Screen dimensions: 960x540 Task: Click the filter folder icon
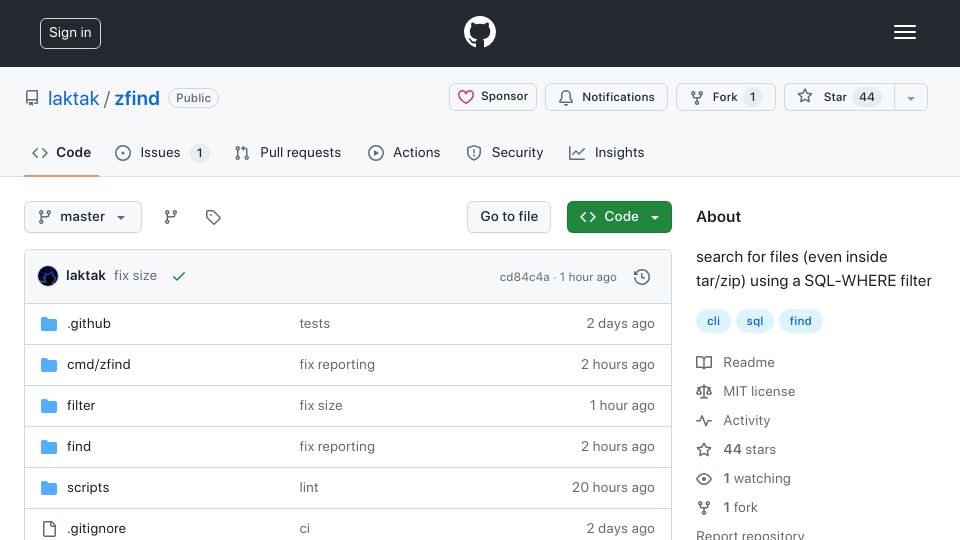(x=49, y=406)
